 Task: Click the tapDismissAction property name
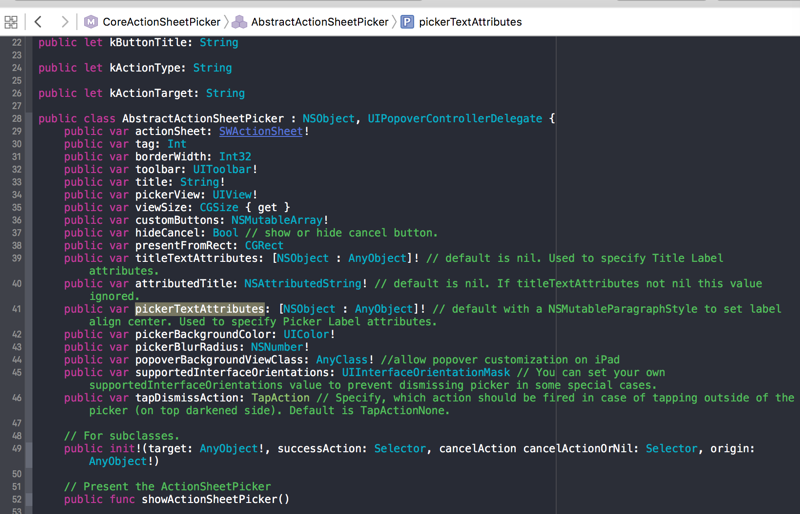tap(187, 398)
